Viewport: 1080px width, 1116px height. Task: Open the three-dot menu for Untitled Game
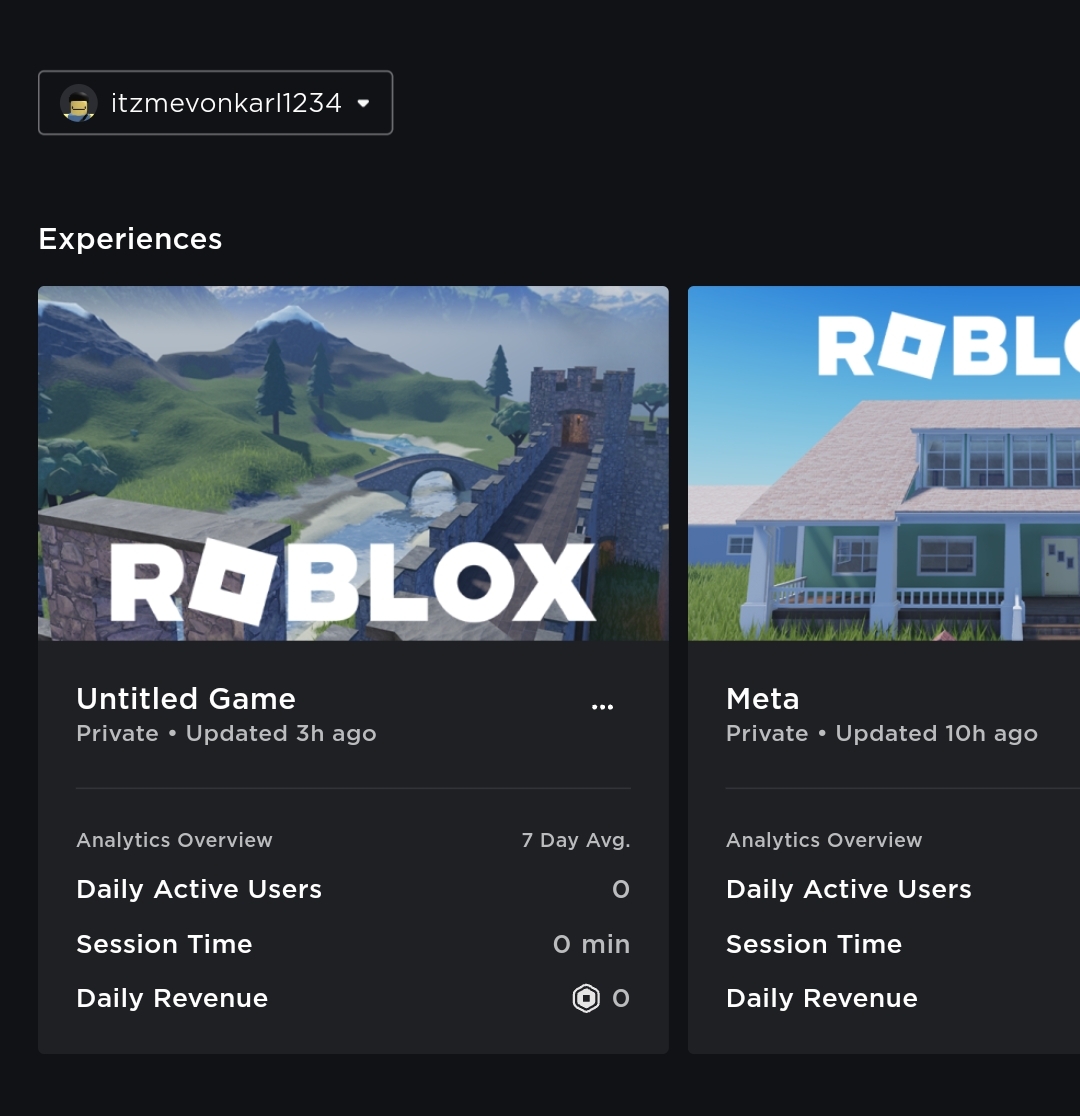[602, 706]
